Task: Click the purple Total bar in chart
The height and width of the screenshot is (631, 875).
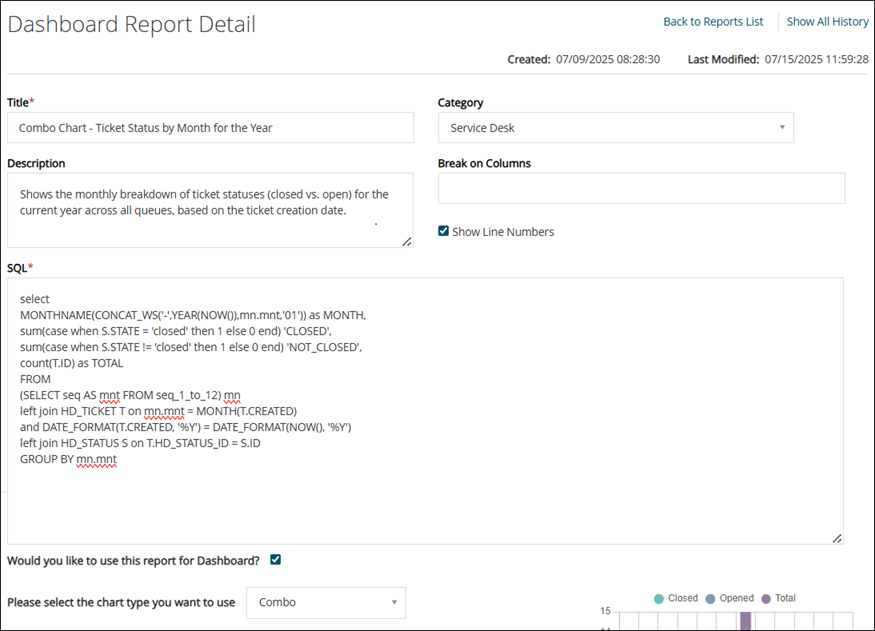Action: click(x=745, y=621)
